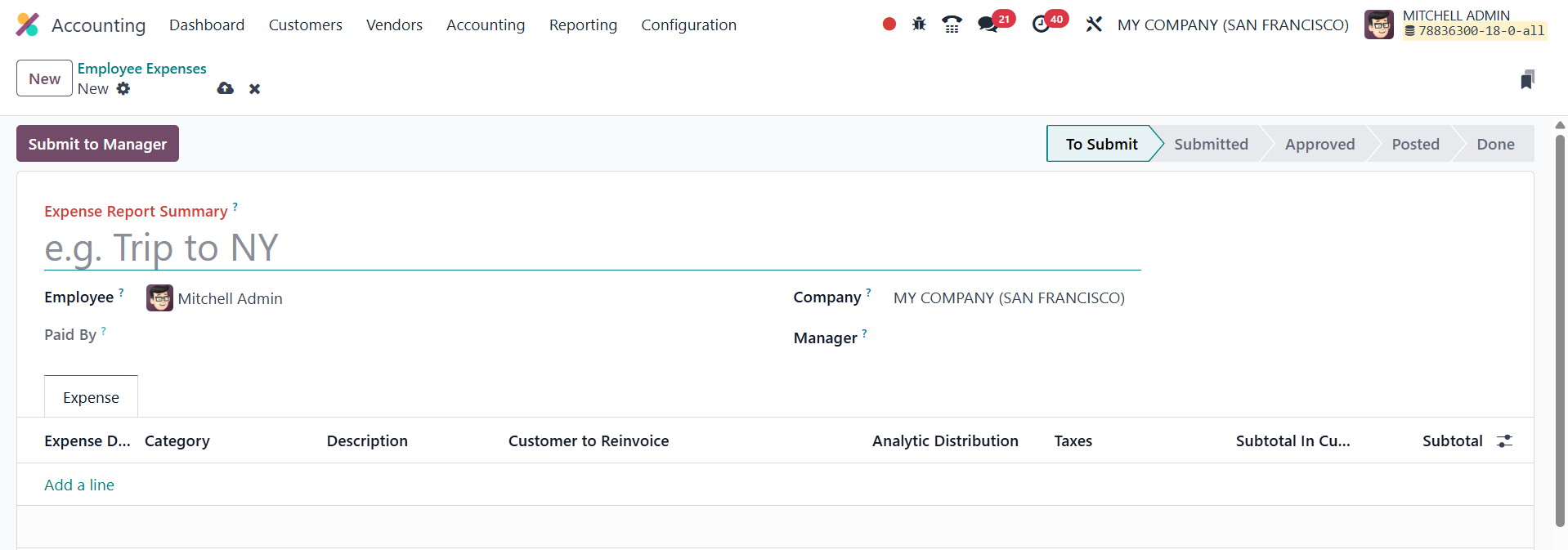Select the Expense tab
Screen dimensions: 1568x550
pyautogui.click(x=91, y=397)
